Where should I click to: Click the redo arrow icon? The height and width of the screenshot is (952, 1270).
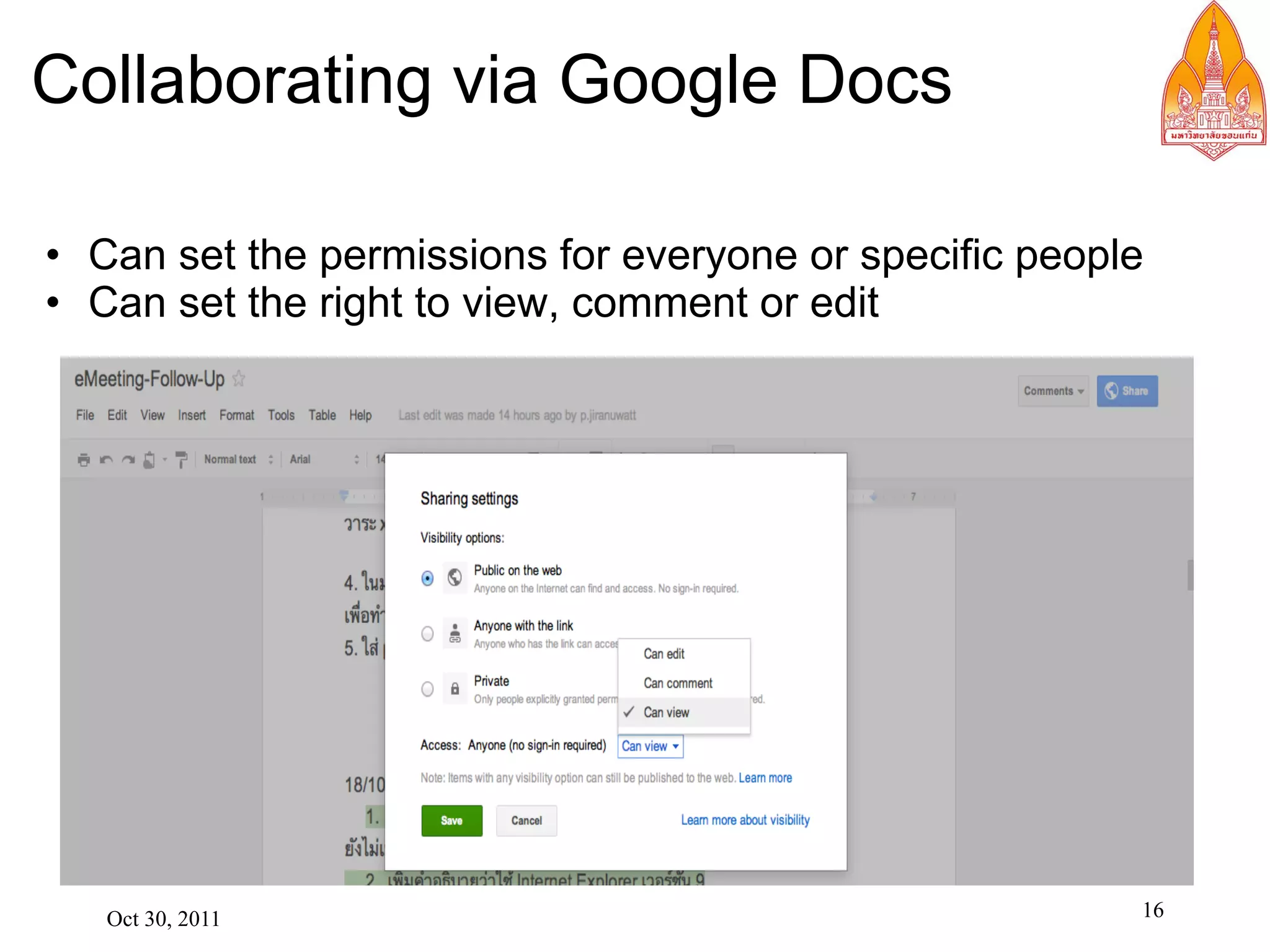coord(128,459)
